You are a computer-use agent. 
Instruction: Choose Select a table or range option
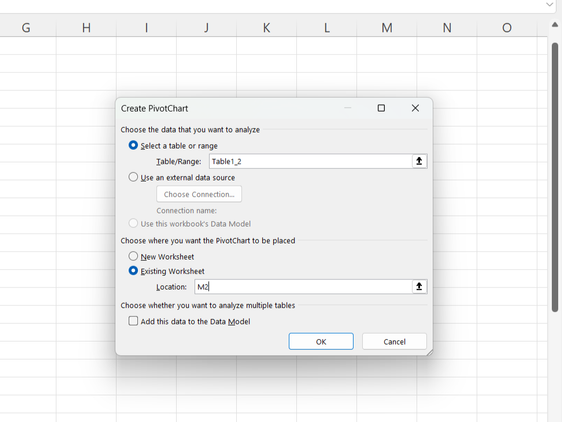point(133,145)
